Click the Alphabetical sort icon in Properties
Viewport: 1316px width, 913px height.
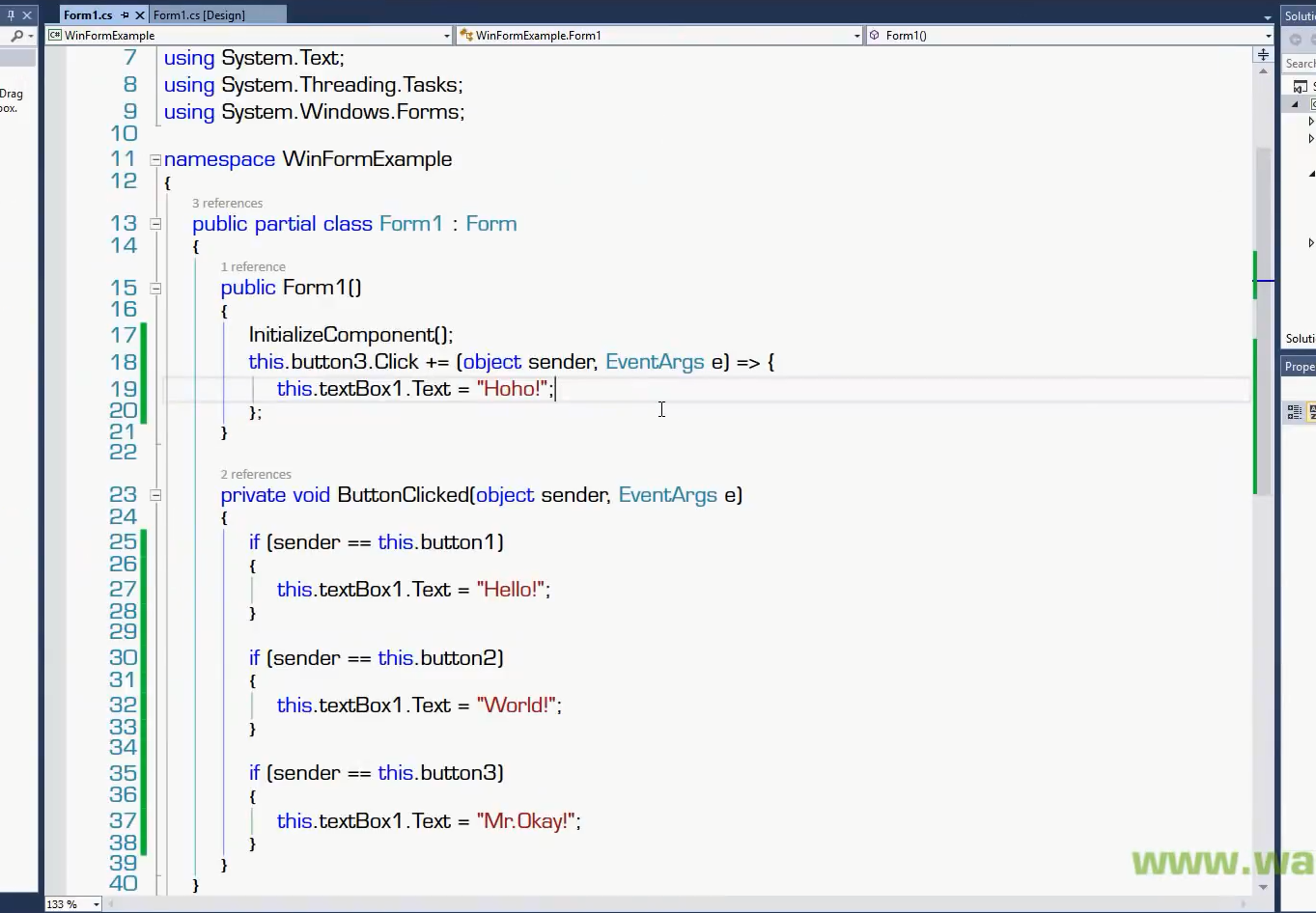click(x=1312, y=412)
